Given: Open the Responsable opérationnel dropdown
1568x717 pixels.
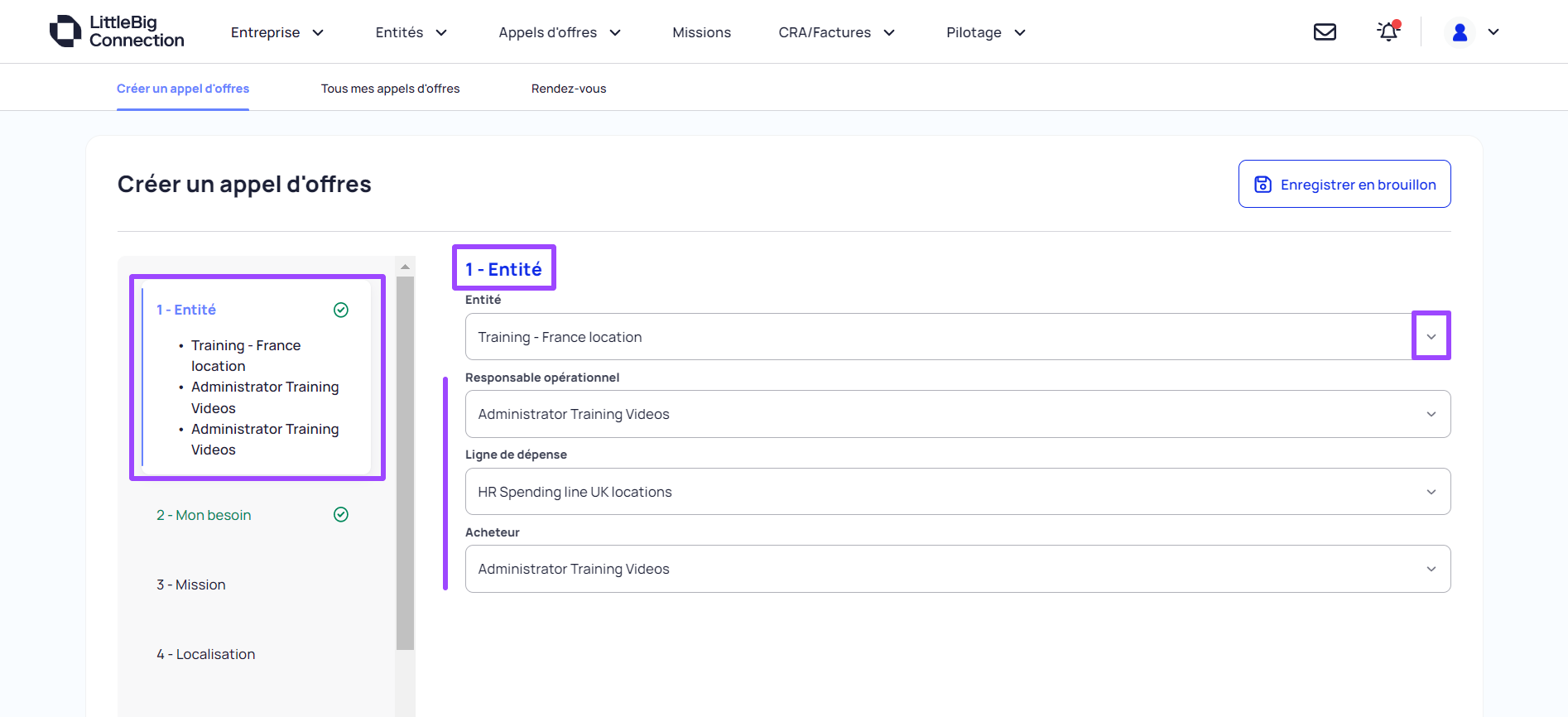Looking at the screenshot, I should point(1431,414).
